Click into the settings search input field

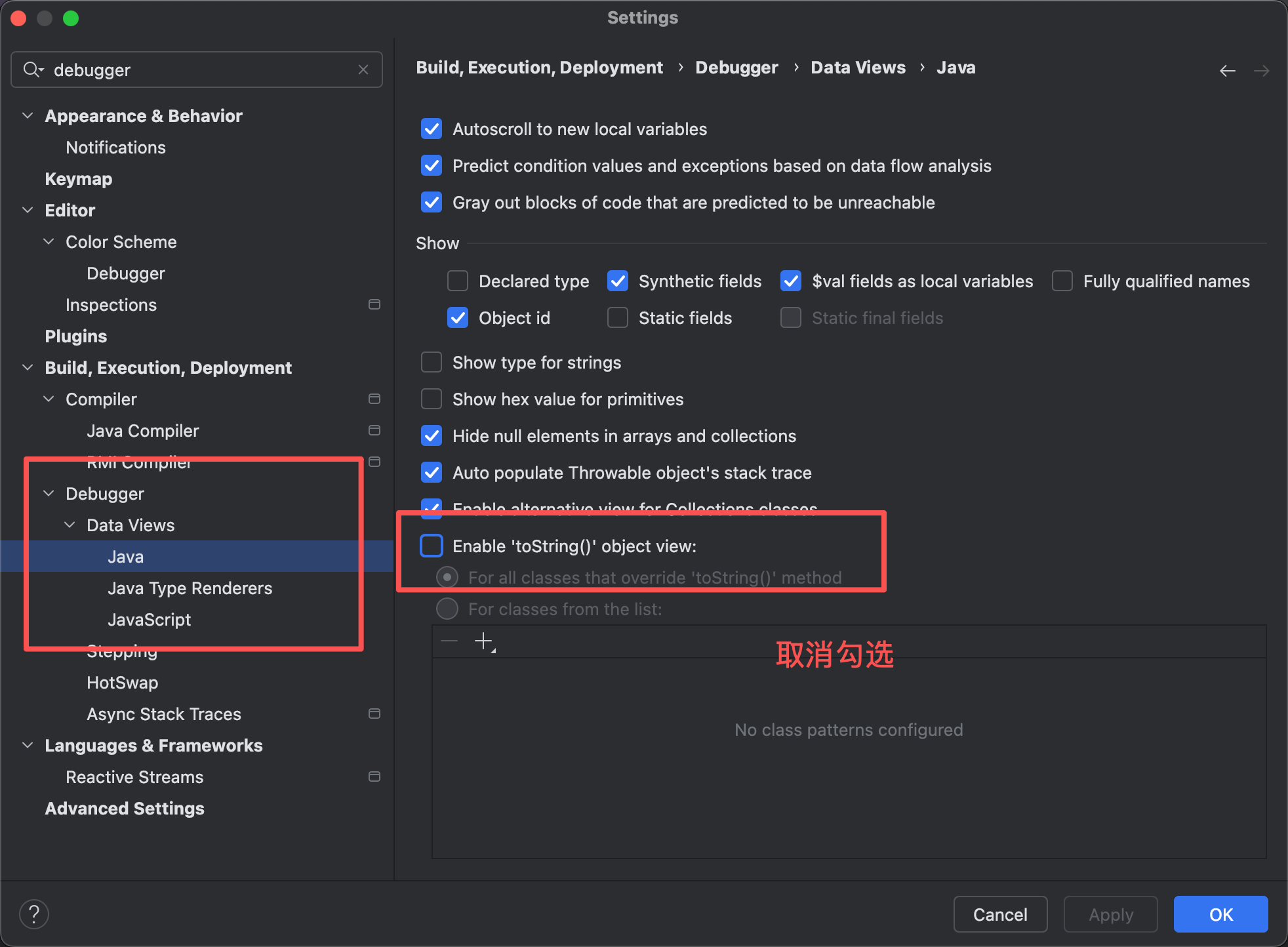coord(197,70)
